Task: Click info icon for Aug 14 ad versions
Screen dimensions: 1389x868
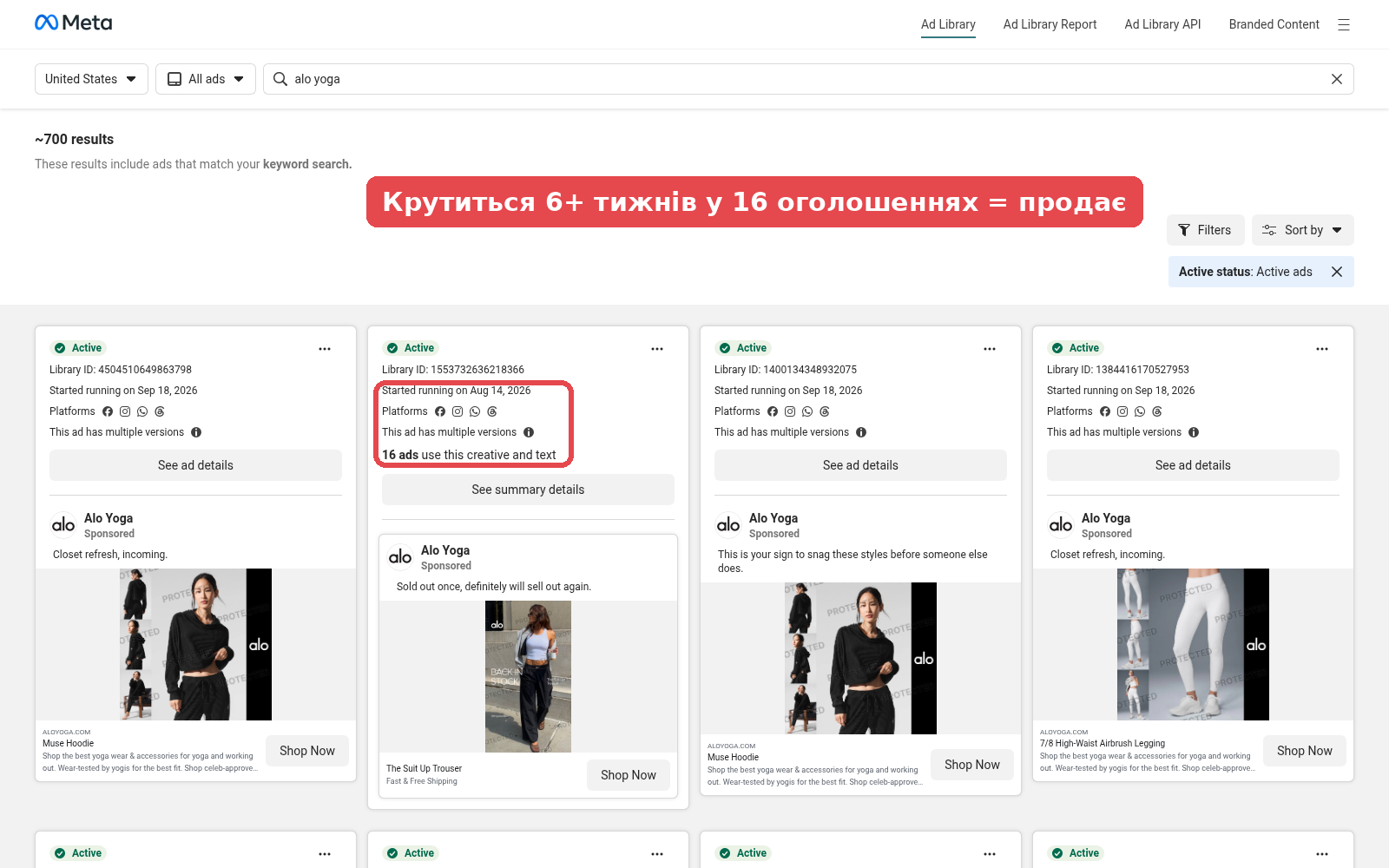Action: [x=529, y=432]
